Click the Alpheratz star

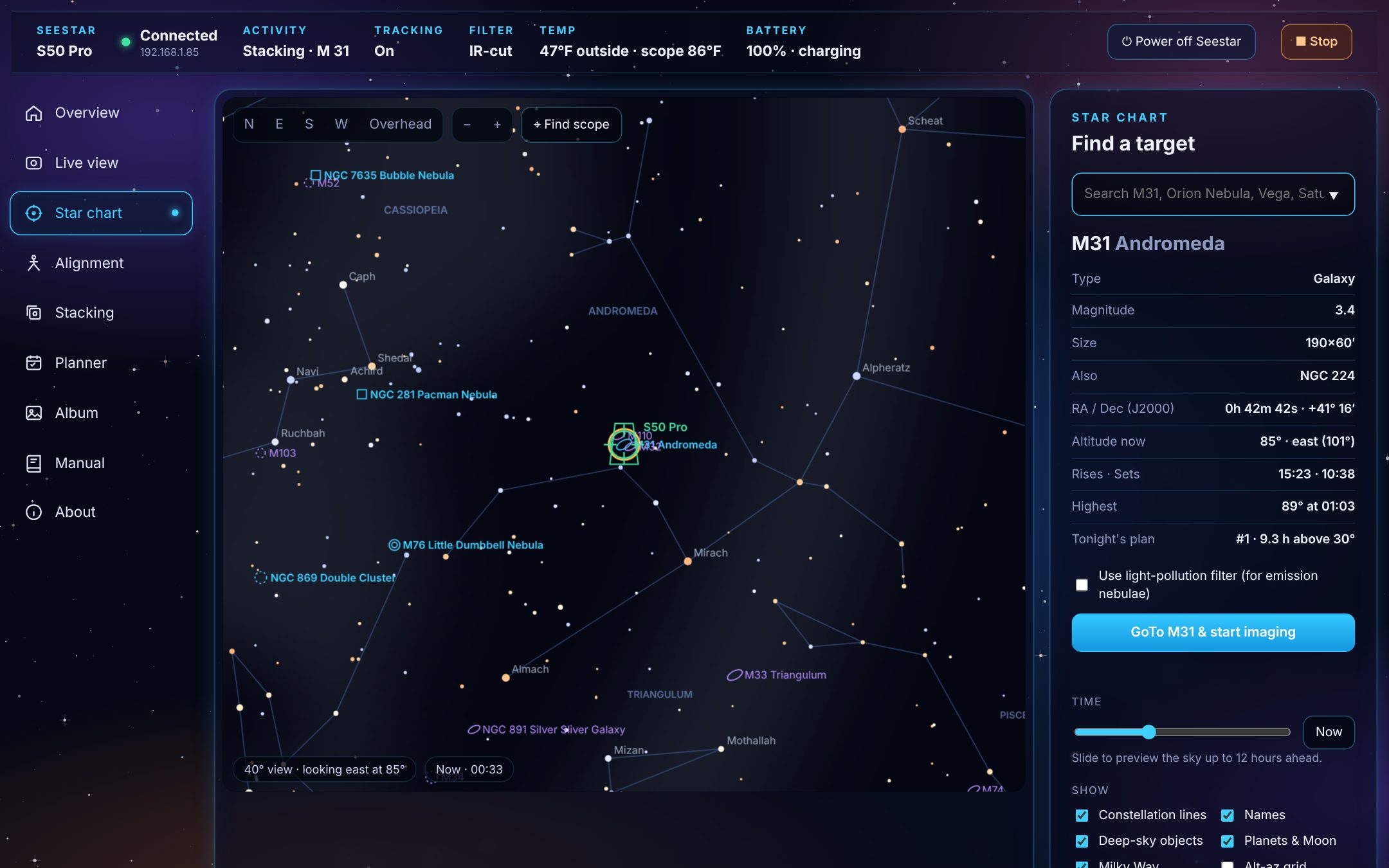(x=857, y=375)
